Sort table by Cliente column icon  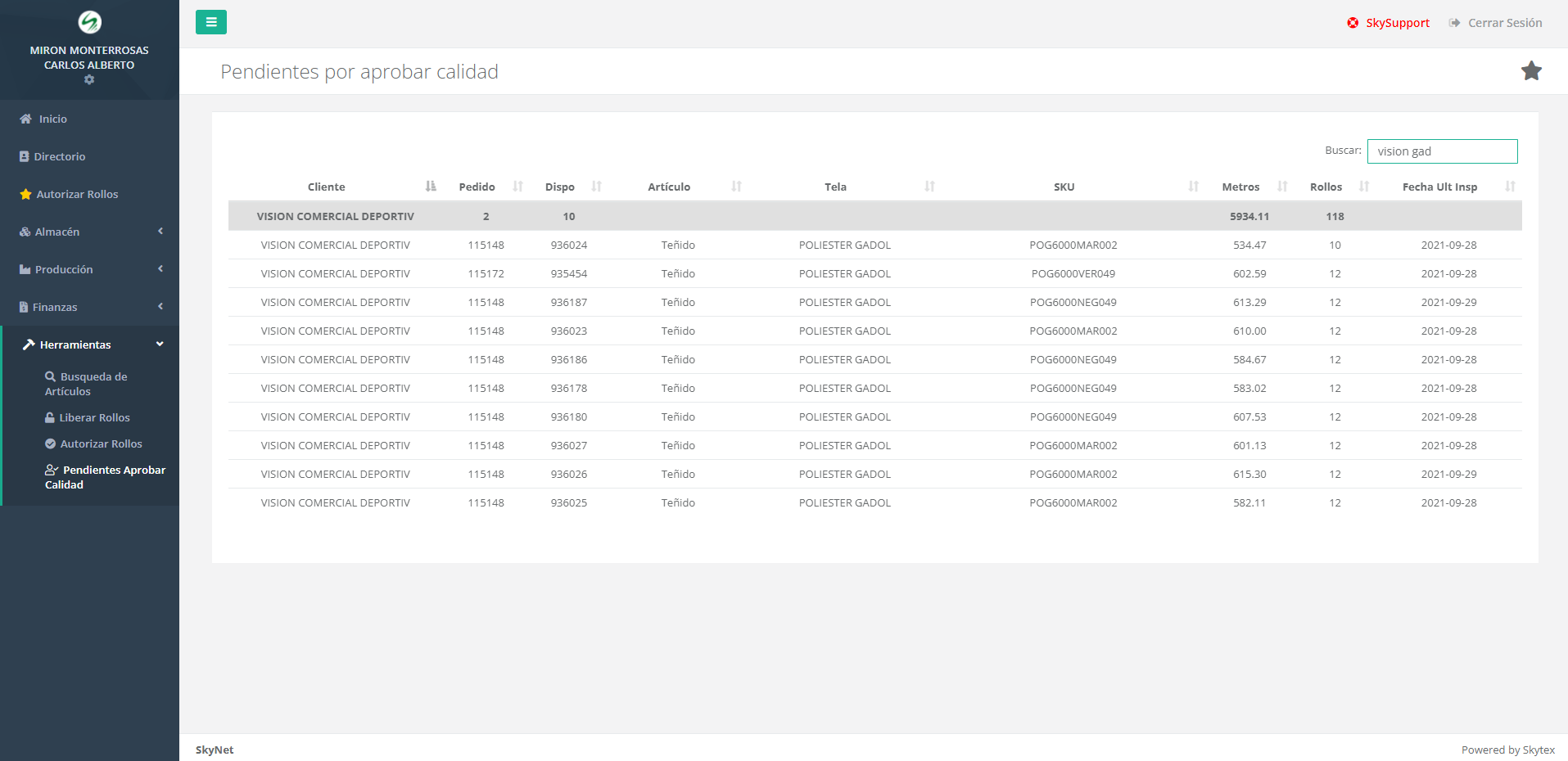[431, 187]
